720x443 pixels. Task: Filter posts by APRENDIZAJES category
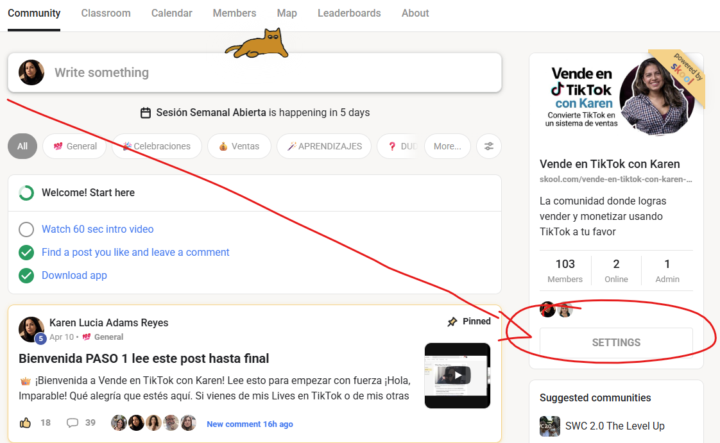(x=324, y=146)
